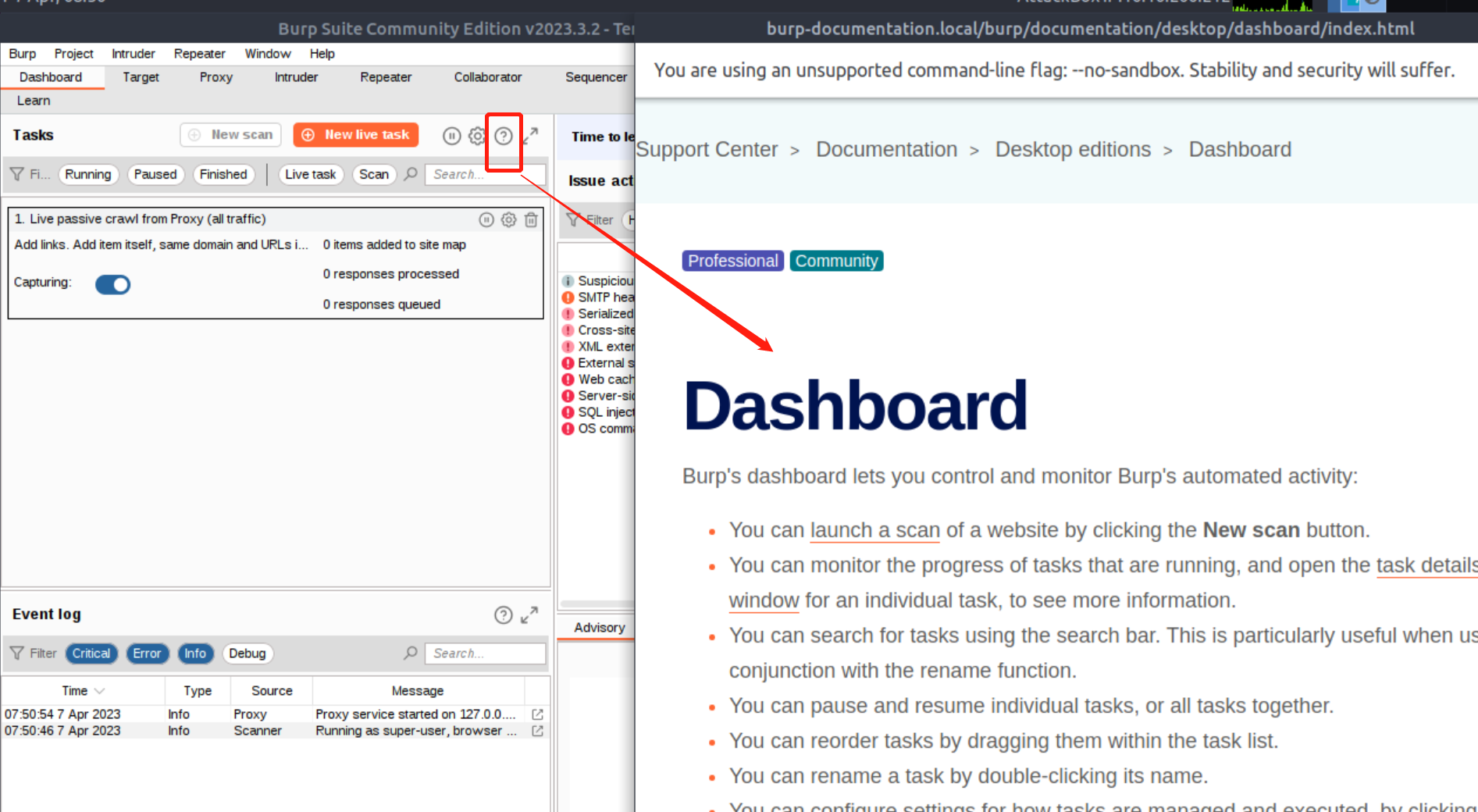The image size is (1478, 812).
Task: Open Tasks panel help icon
Action: tap(504, 136)
